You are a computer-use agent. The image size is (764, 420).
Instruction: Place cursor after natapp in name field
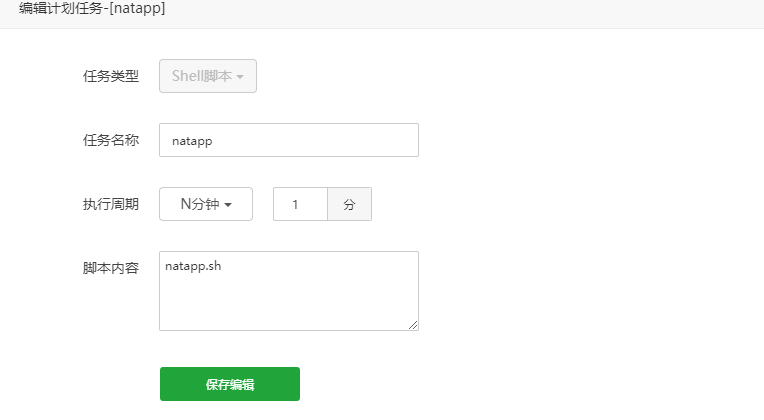pos(214,141)
